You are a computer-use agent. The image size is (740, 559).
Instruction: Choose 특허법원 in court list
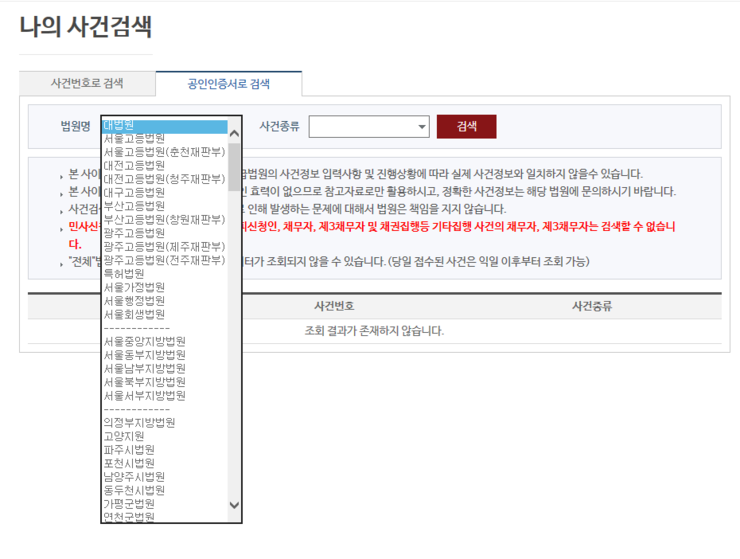(165, 274)
